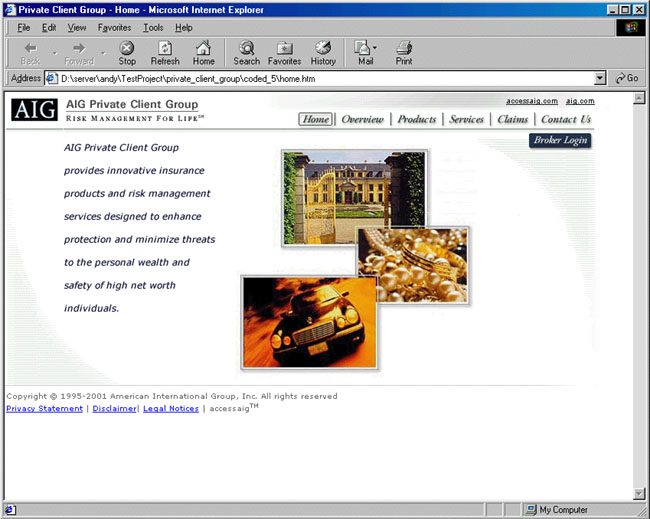Screen dimensions: 650x519
Task: Print the page using Print icon
Action: pyautogui.click(x=404, y=53)
